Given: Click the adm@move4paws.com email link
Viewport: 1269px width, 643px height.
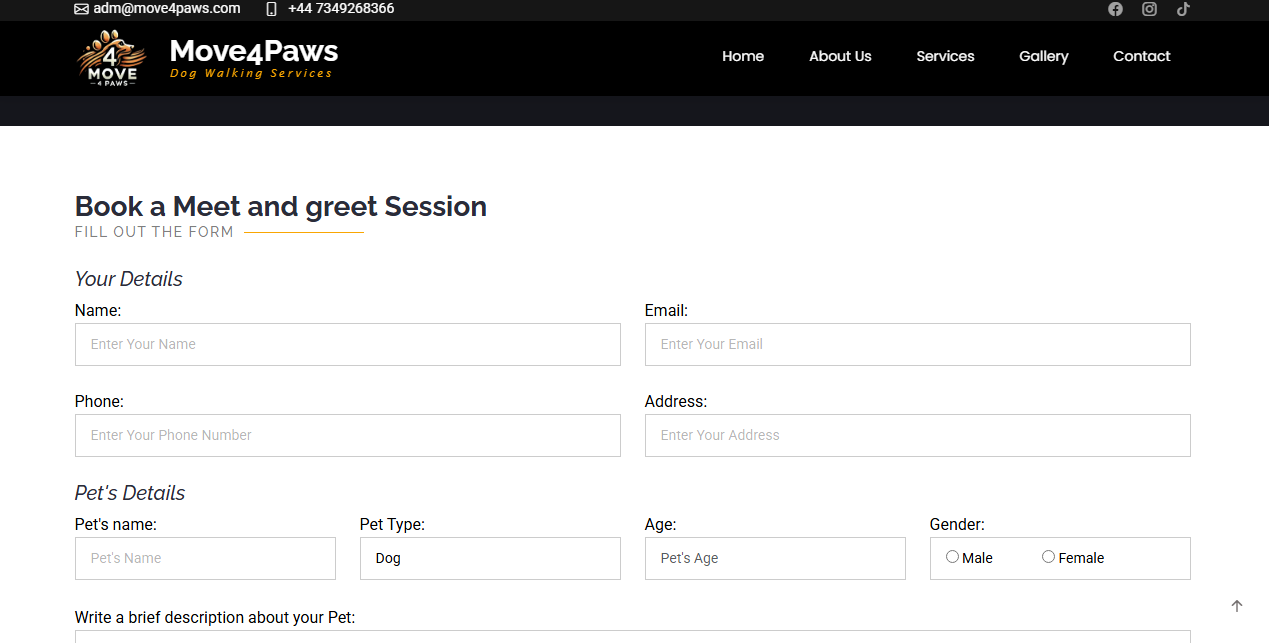Looking at the screenshot, I should coord(167,9).
